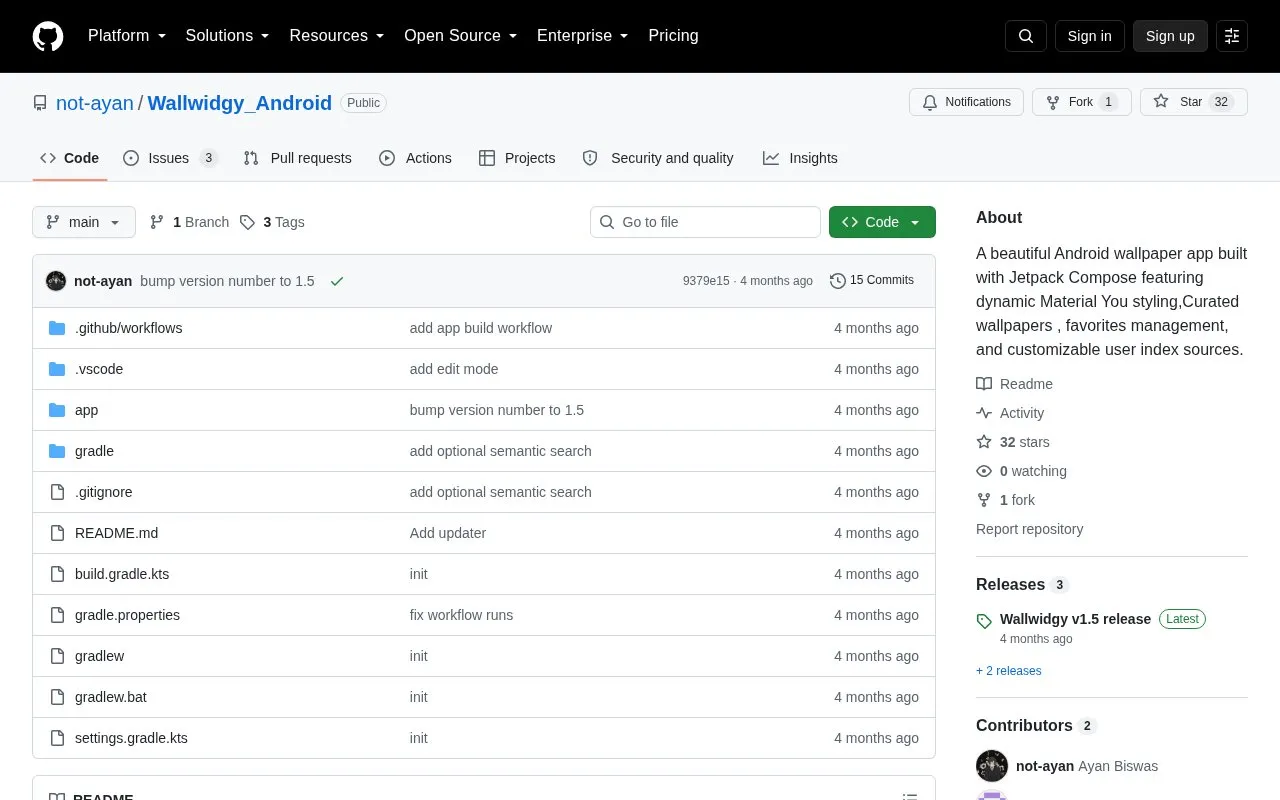Open the Insights tab
Viewport: 1280px width, 800px height.
800,158
